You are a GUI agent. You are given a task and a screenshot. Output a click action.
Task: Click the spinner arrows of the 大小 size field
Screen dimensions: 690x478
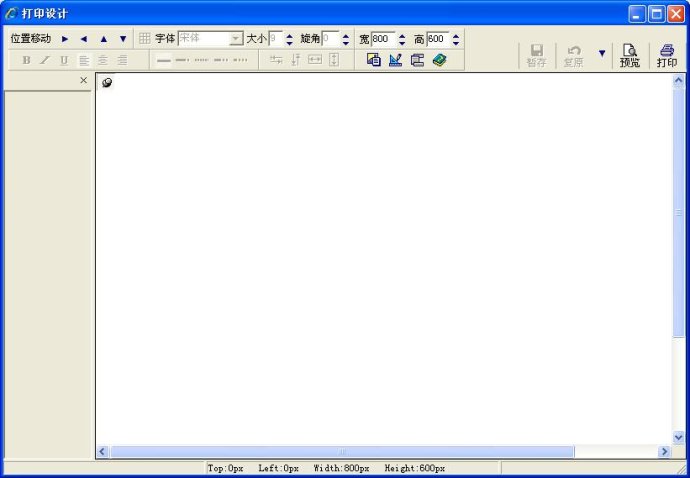point(290,39)
